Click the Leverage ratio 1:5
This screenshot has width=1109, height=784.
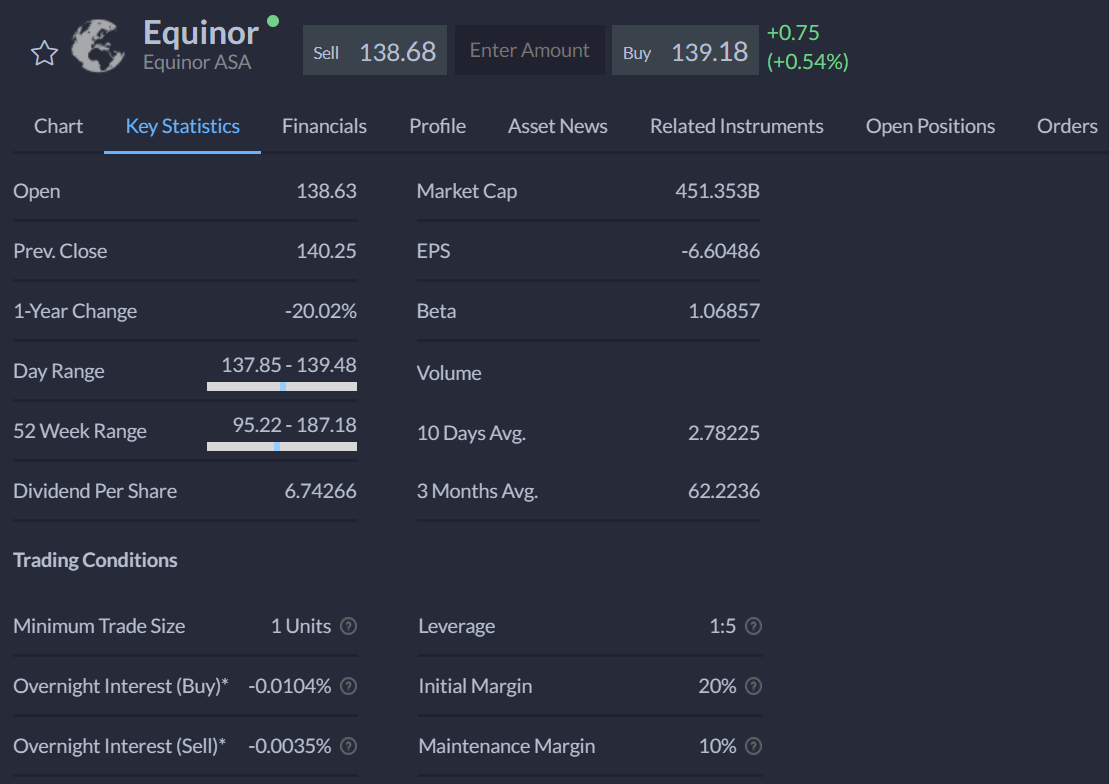point(722,626)
